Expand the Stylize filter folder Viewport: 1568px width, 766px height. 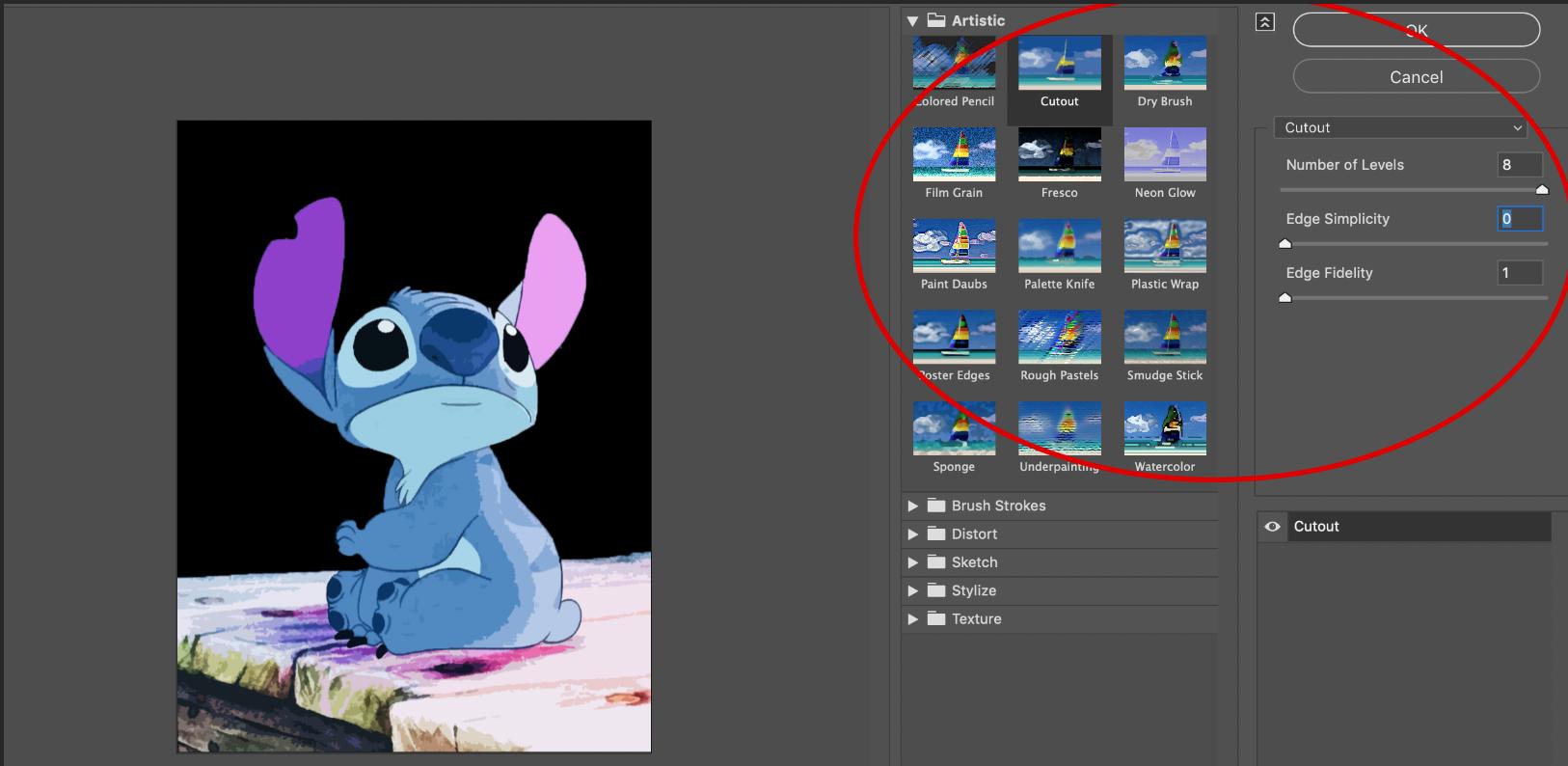(912, 590)
